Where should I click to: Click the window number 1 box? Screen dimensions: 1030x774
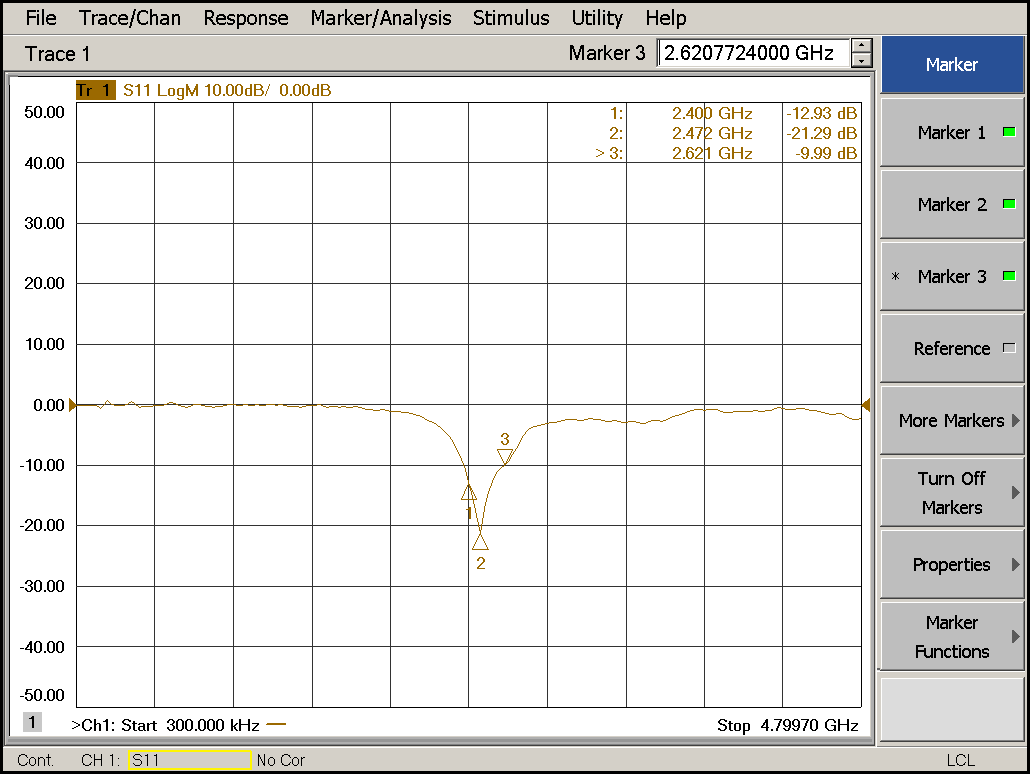[32, 722]
